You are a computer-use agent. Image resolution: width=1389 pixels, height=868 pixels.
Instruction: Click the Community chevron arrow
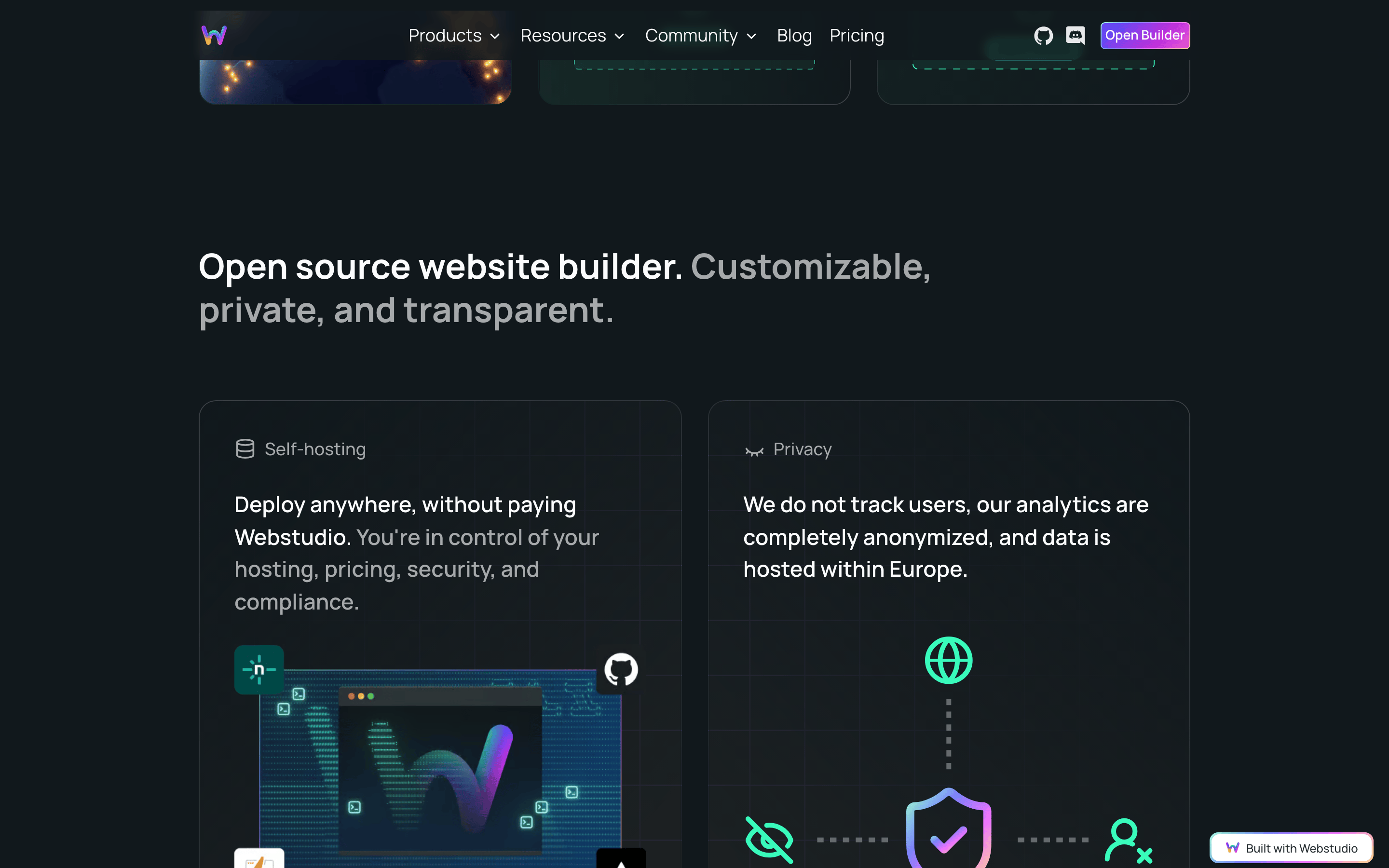[751, 37]
